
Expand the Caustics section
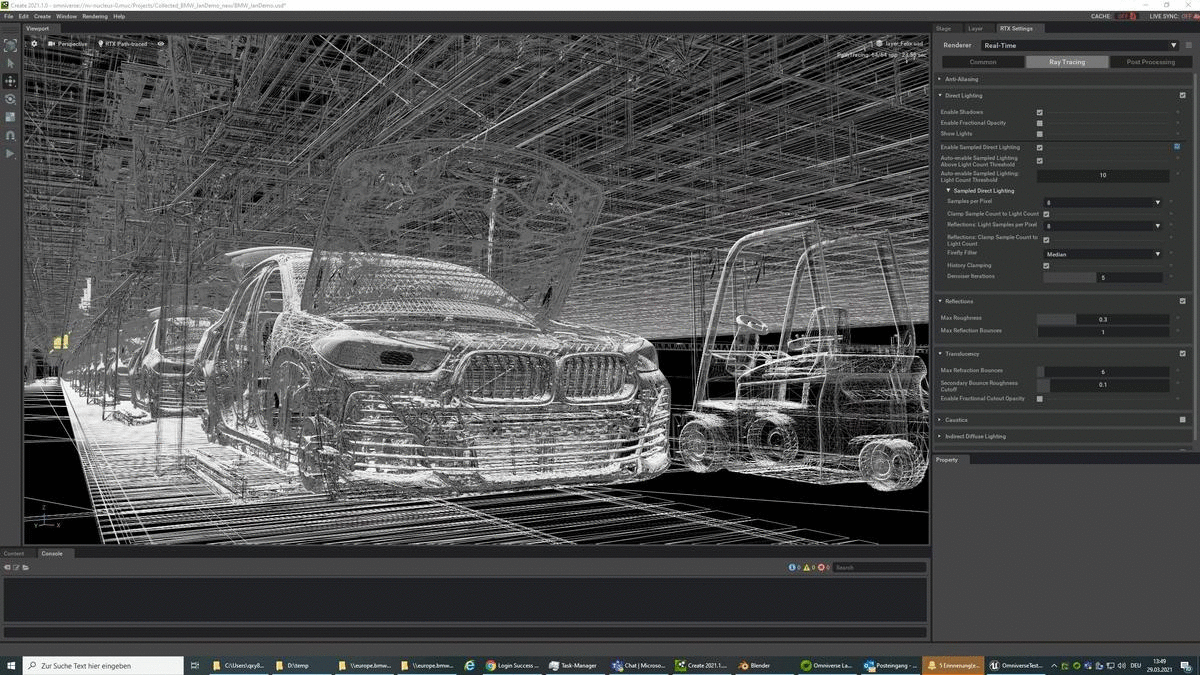(x=939, y=419)
